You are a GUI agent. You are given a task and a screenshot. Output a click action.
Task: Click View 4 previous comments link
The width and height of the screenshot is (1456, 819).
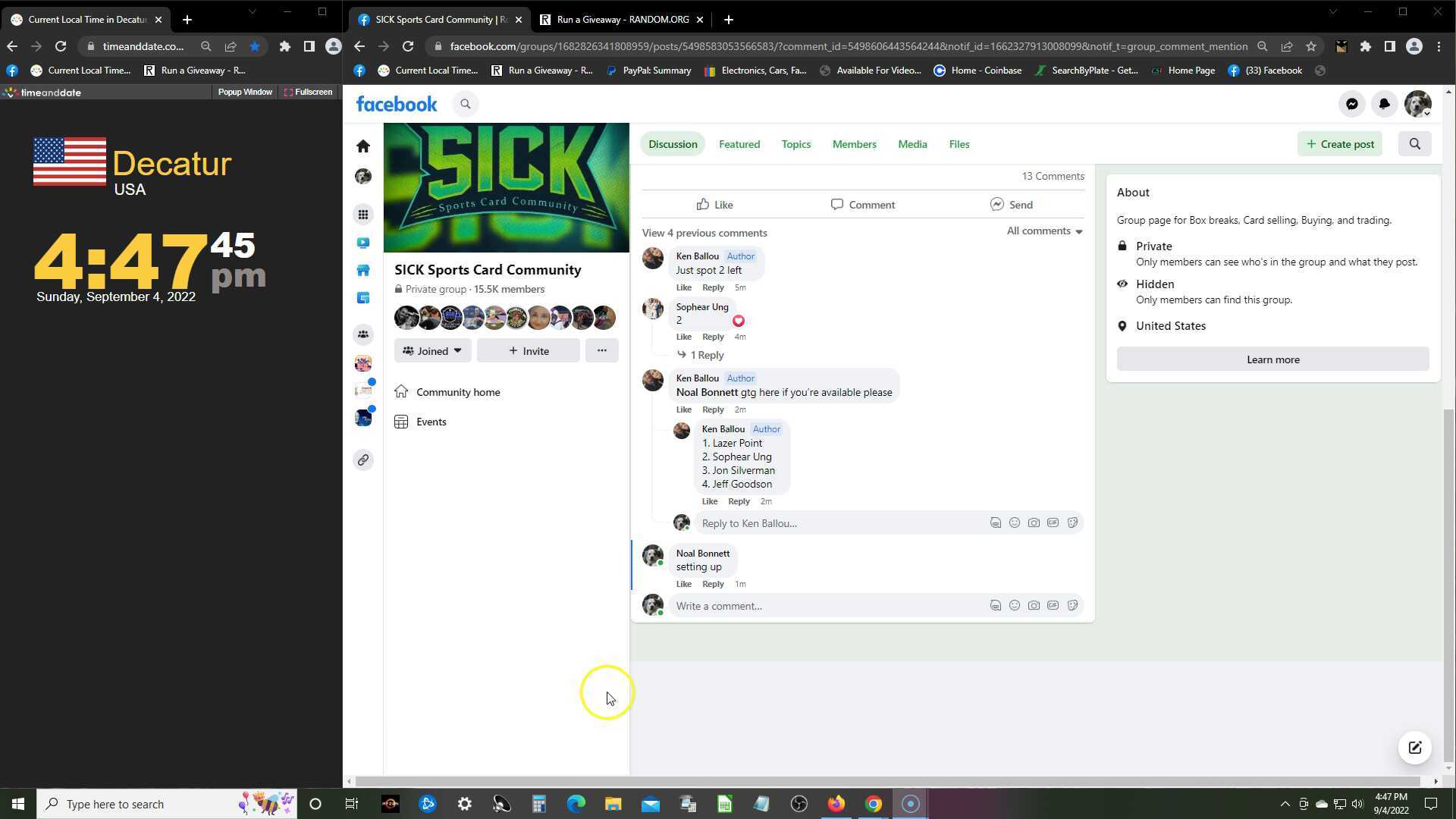(704, 233)
